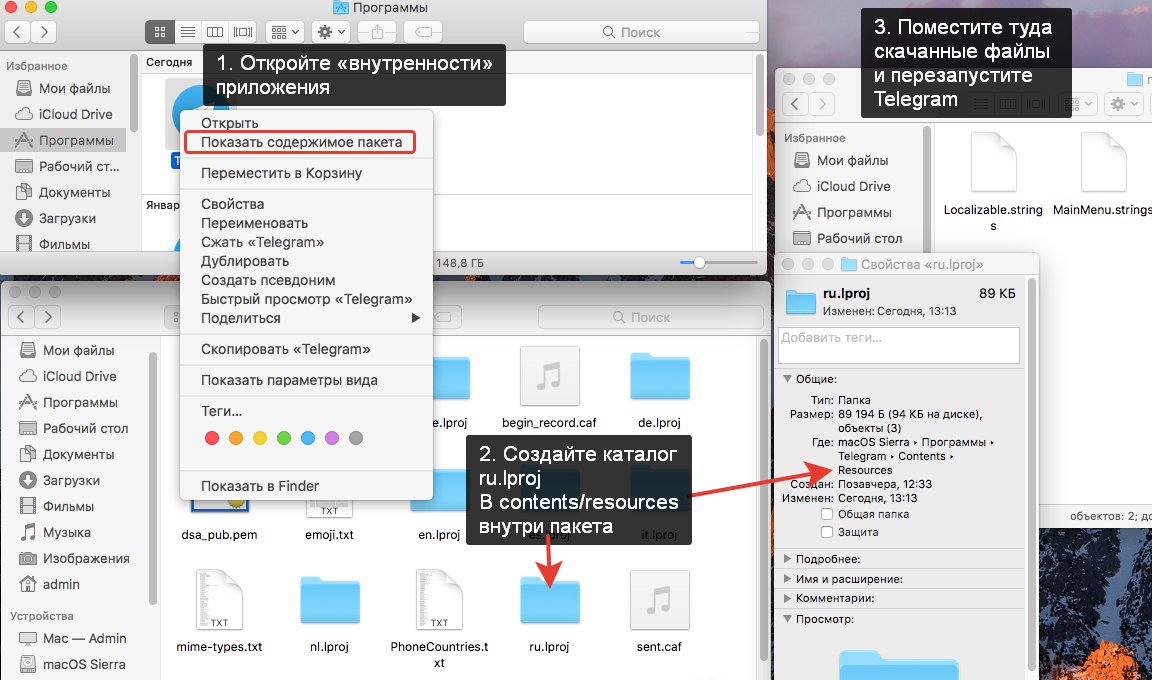Screen dimensions: 1152x680
Task: Pick the orange tag color dot
Action: pos(236,438)
